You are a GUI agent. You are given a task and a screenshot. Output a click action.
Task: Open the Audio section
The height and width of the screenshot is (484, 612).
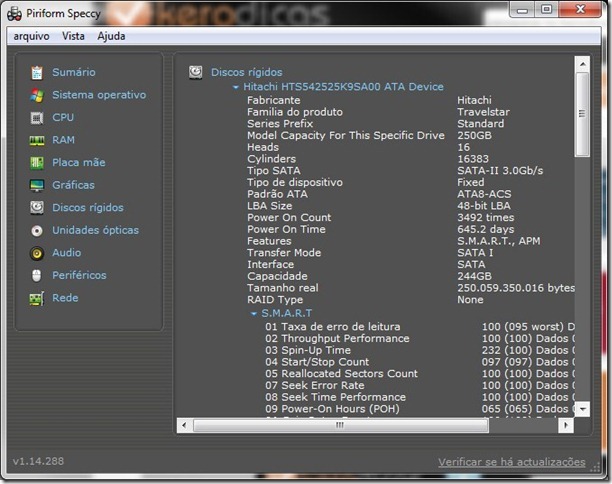click(x=67, y=253)
